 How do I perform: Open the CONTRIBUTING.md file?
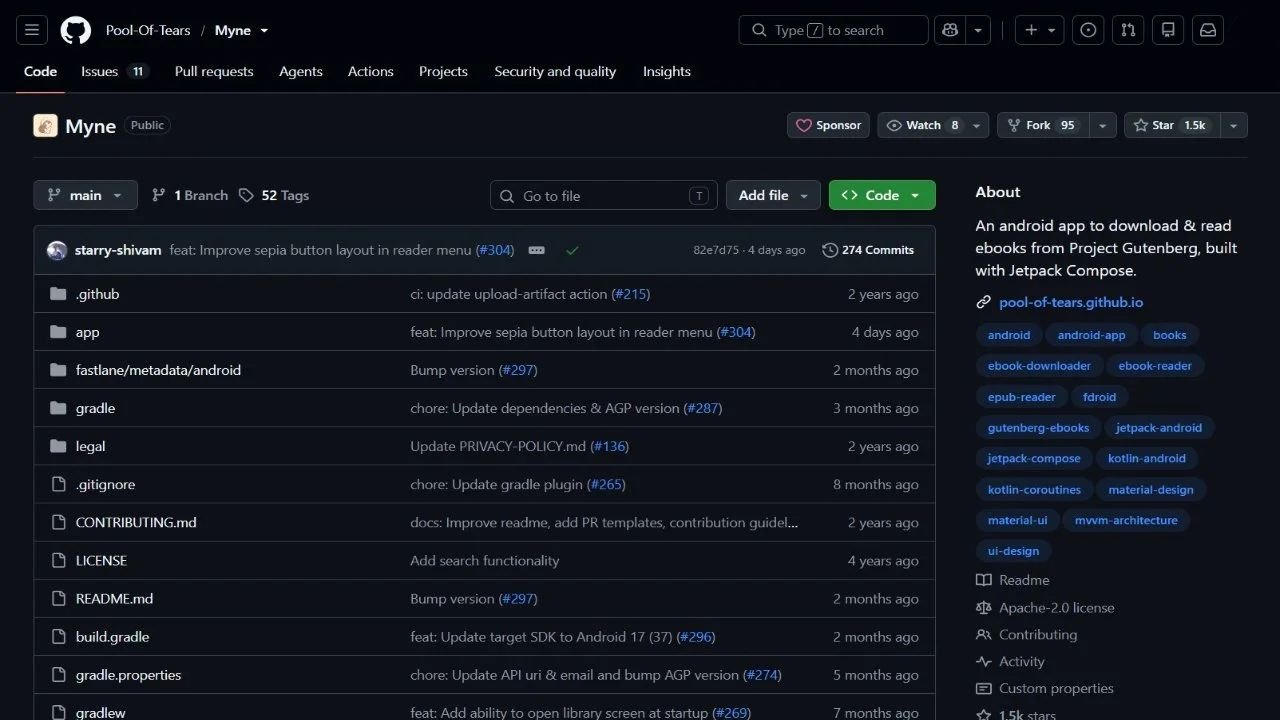pos(136,522)
